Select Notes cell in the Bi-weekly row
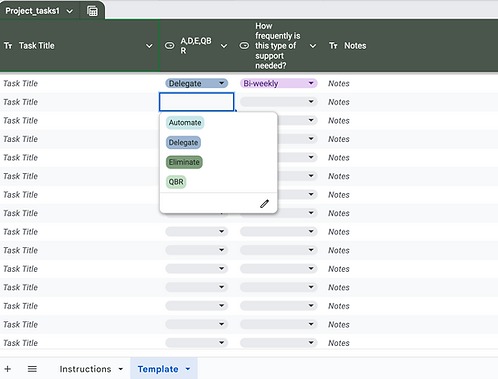This screenshot has width=498, height=379. (x=411, y=83)
